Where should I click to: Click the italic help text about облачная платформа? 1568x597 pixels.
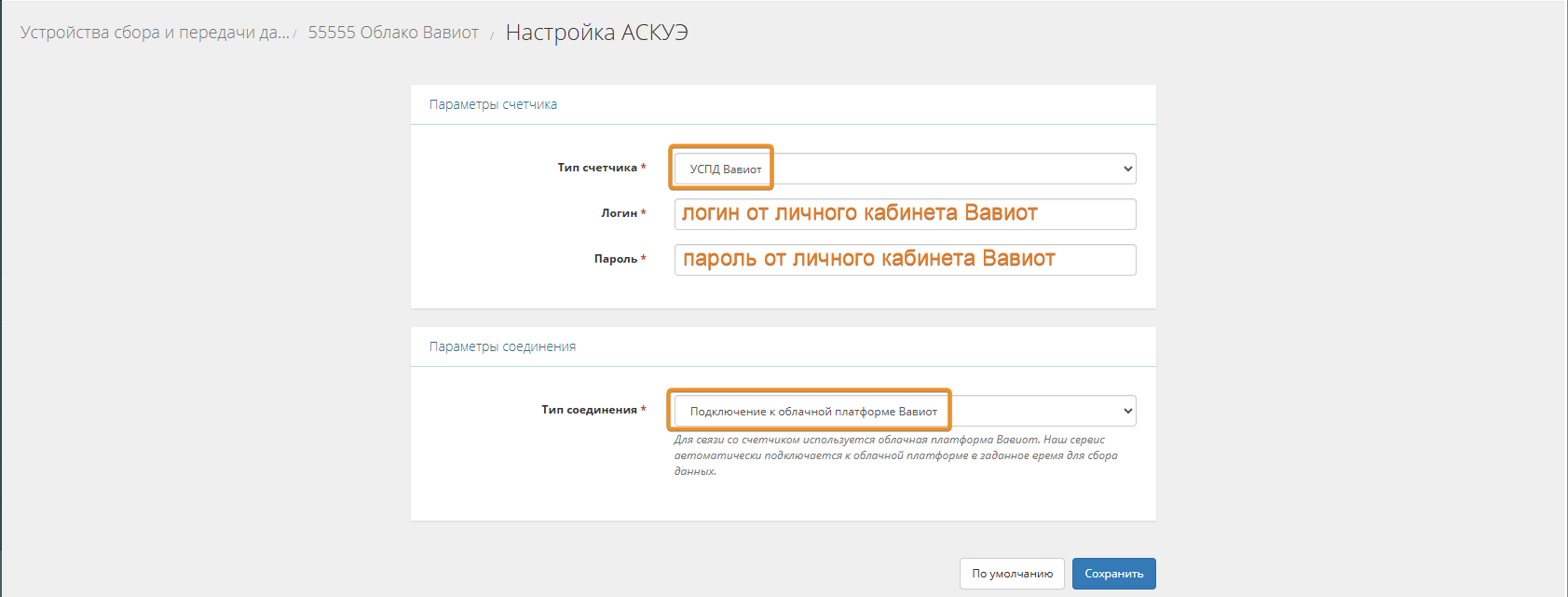[x=894, y=455]
